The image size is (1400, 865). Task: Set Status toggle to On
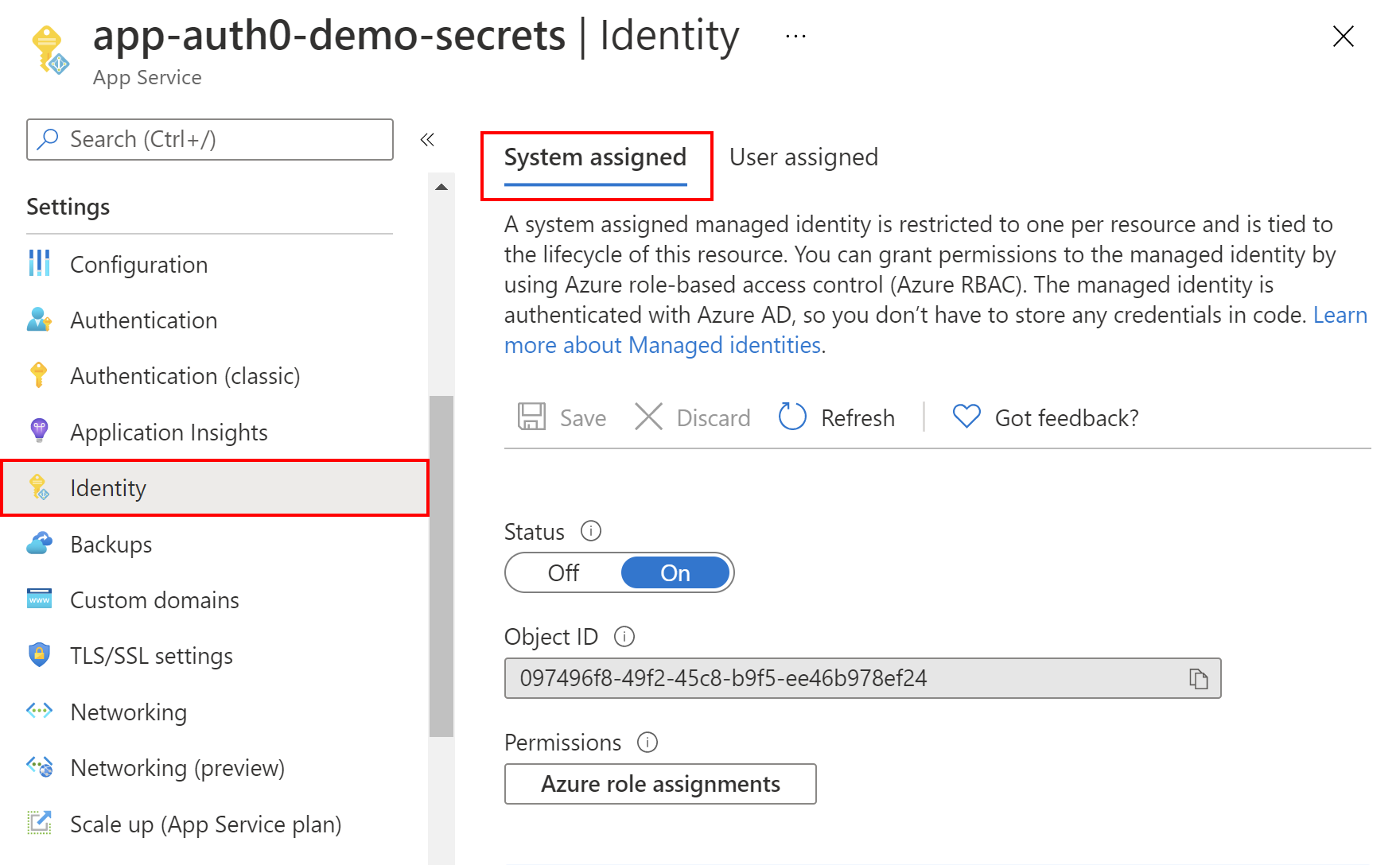675,573
